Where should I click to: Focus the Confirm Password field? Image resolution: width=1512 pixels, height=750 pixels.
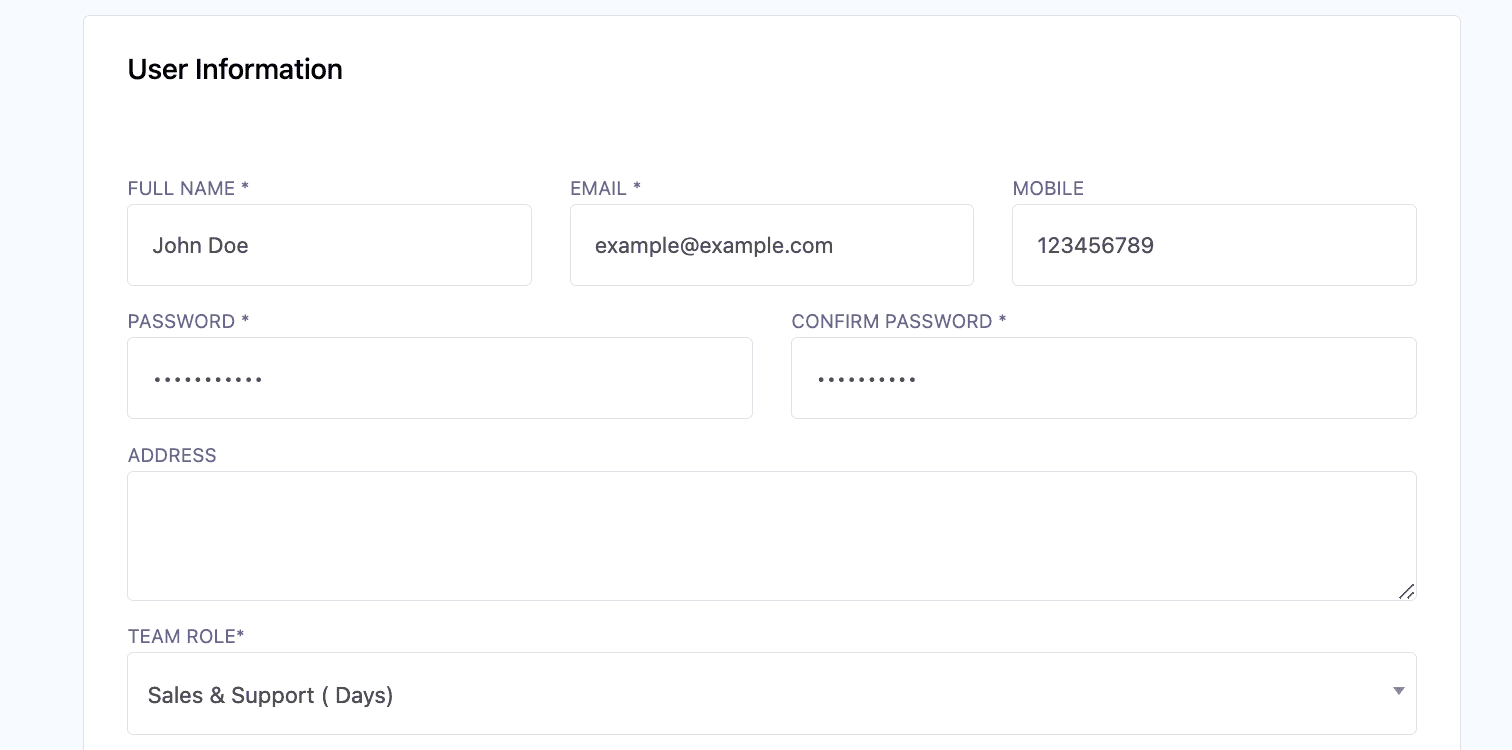(x=1103, y=378)
